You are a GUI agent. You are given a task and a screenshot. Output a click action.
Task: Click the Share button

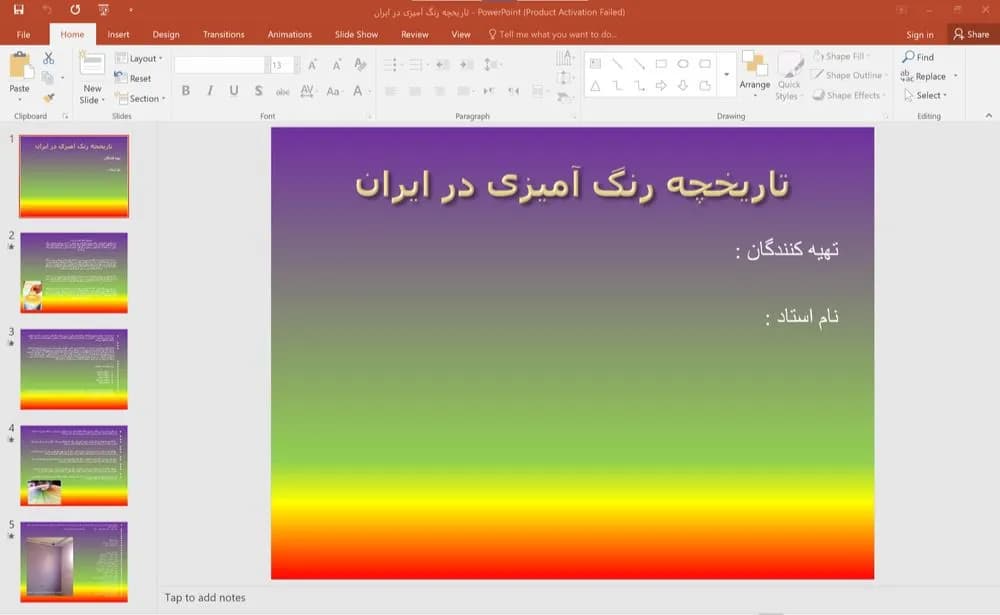coord(971,34)
